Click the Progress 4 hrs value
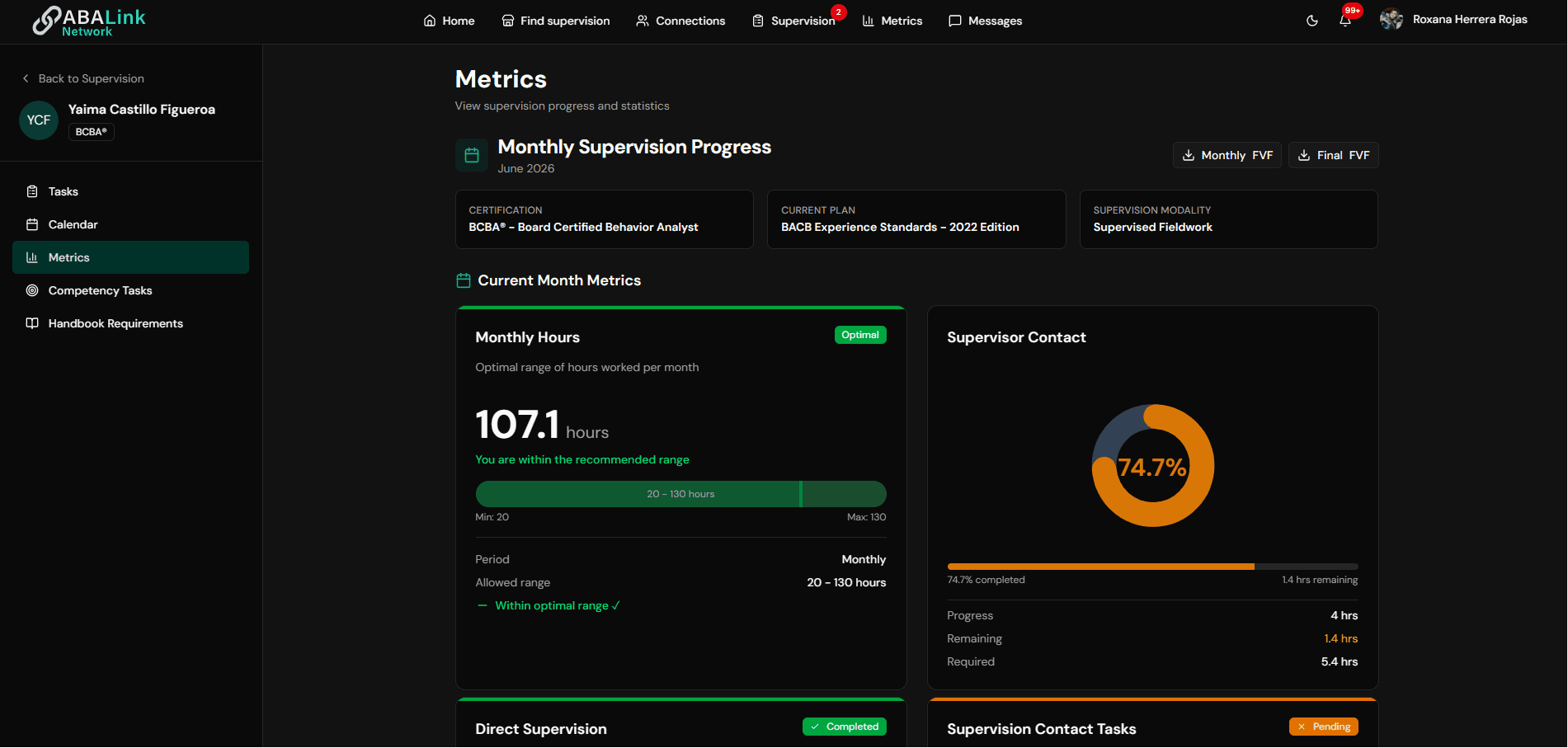The image size is (1568, 748). tap(1344, 616)
